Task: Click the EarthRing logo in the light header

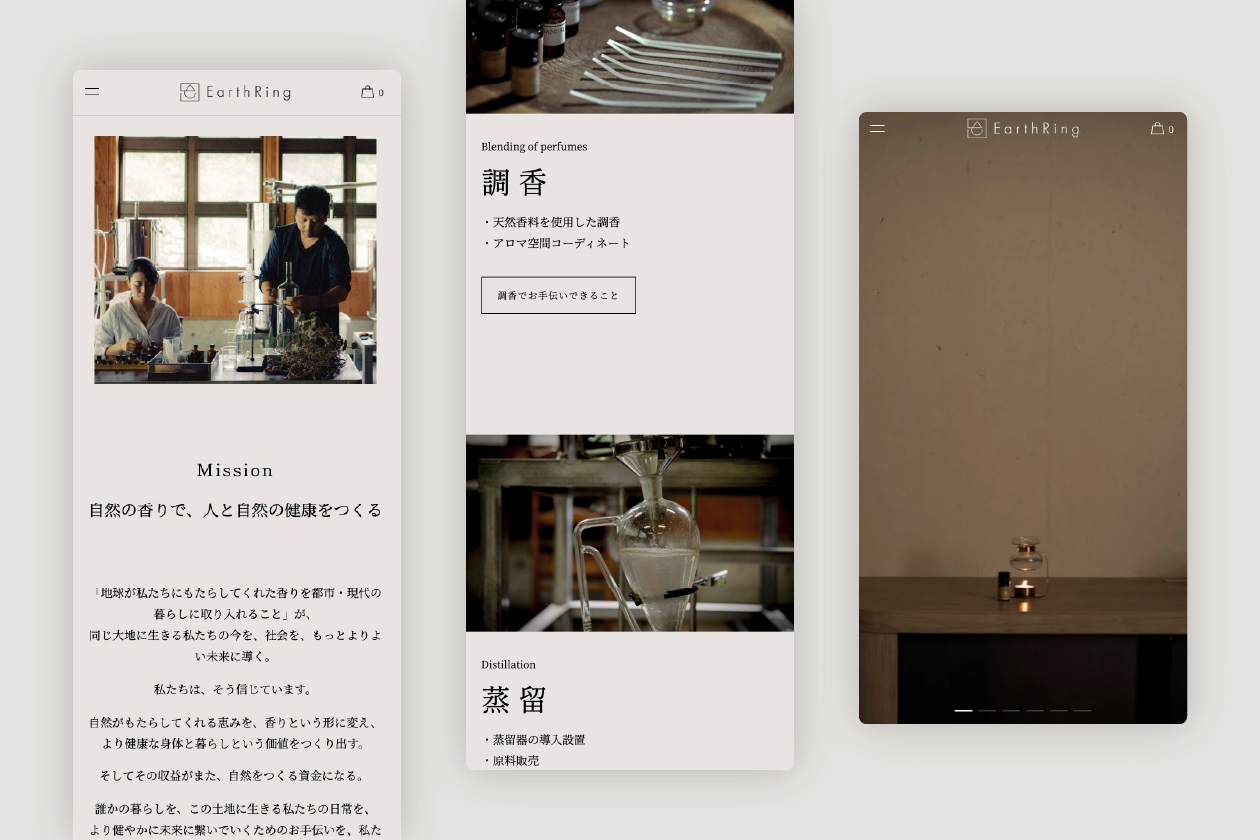Action: (x=236, y=92)
